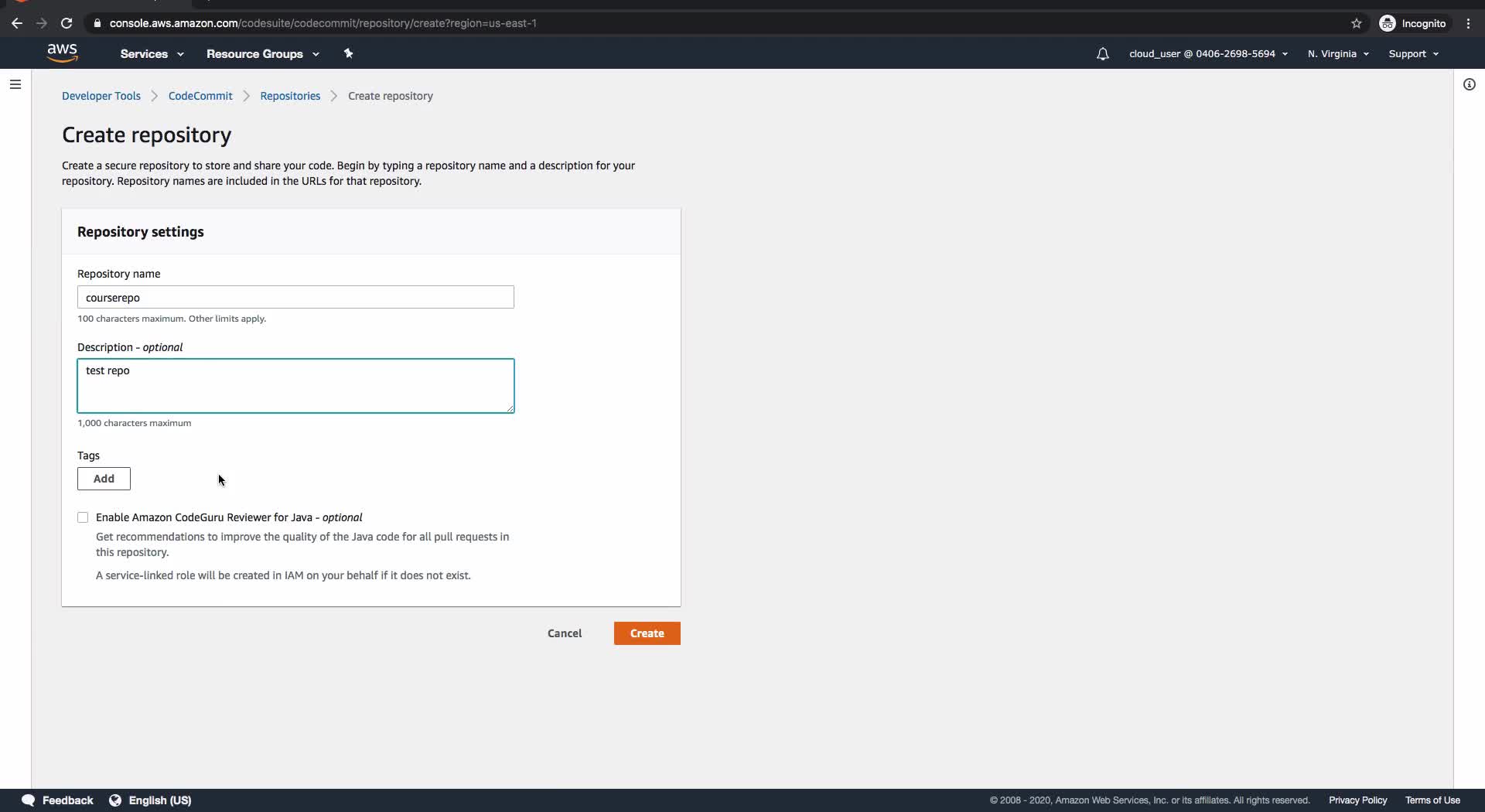The image size is (1485, 812).
Task: Expand the Services dropdown menu
Action: pos(152,54)
